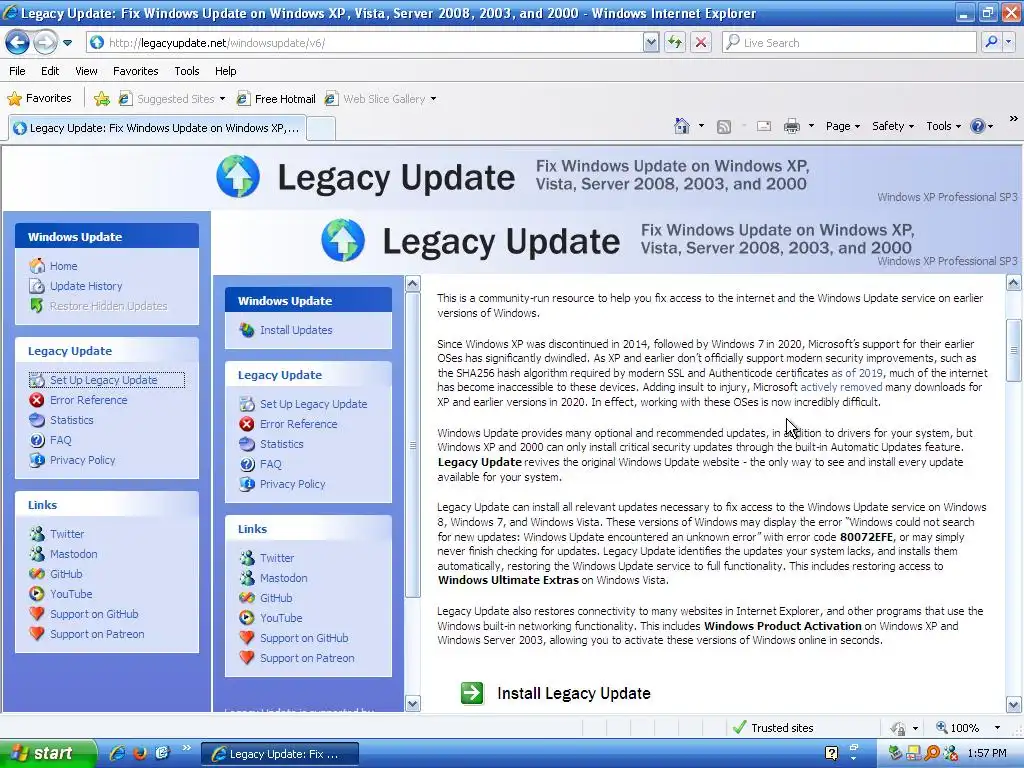1024x768 pixels.
Task: Open the Safety dropdown menu
Action: [x=893, y=127]
